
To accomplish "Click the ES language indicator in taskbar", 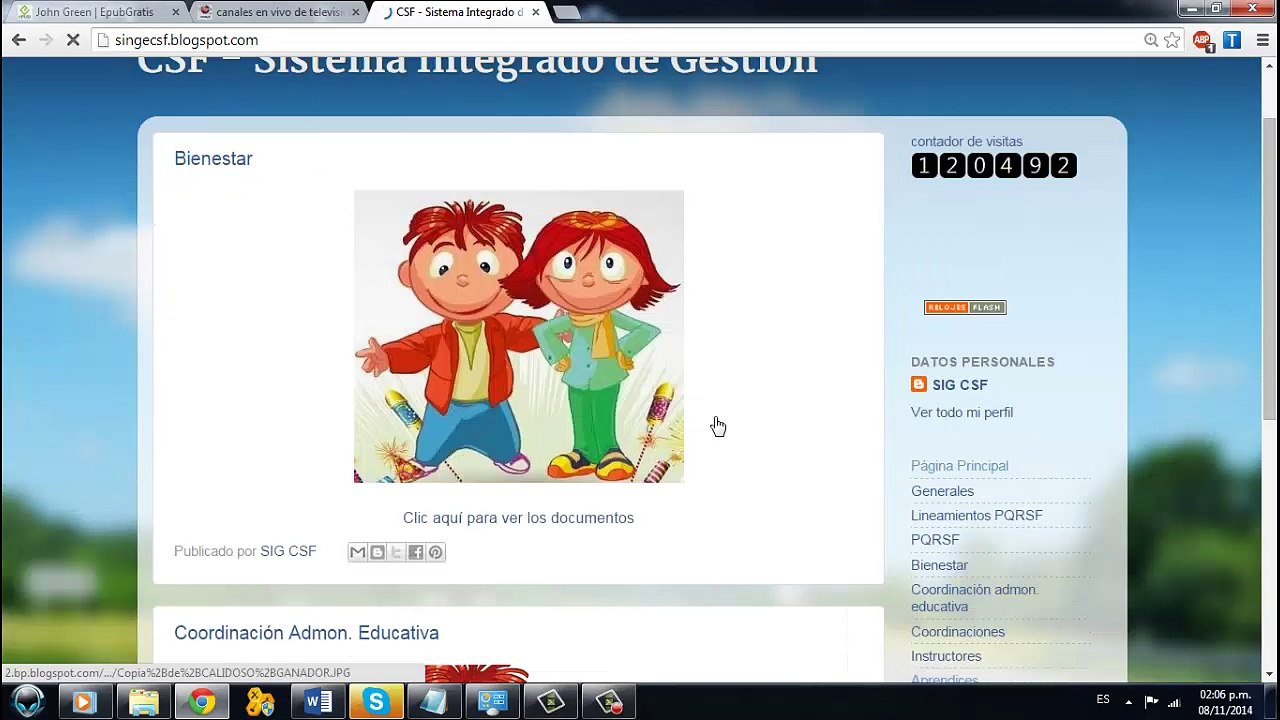I will click(x=1103, y=700).
